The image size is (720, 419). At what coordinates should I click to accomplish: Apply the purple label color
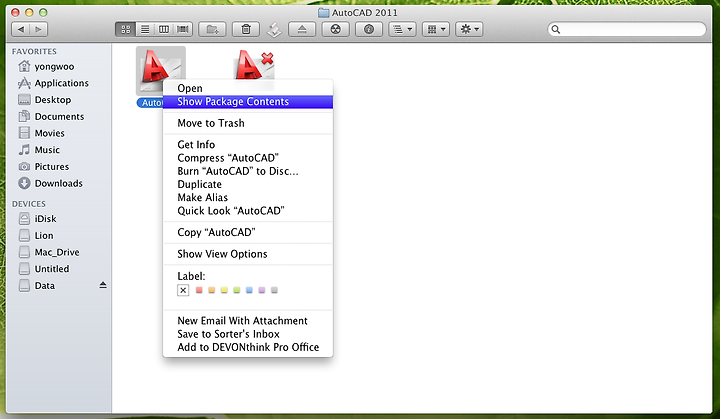coord(262,290)
